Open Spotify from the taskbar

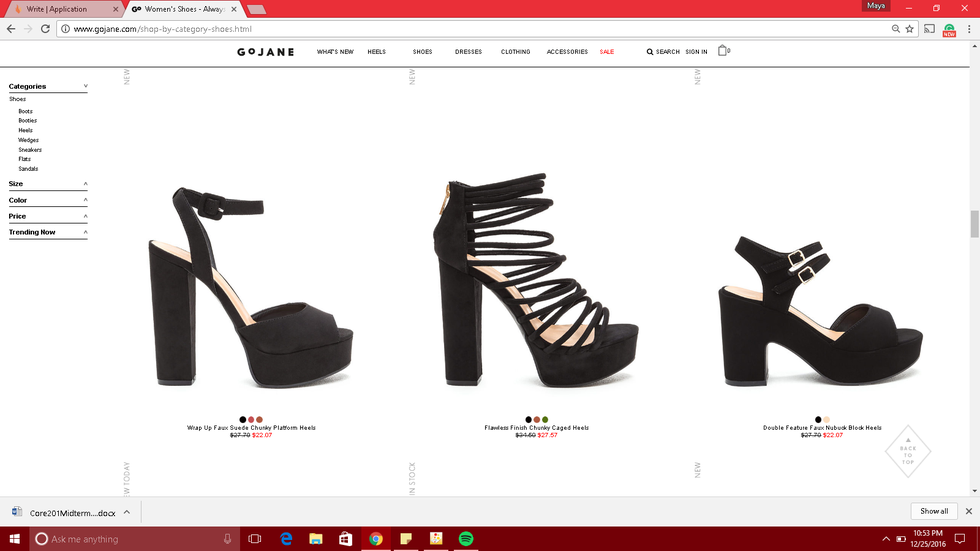[x=466, y=539]
